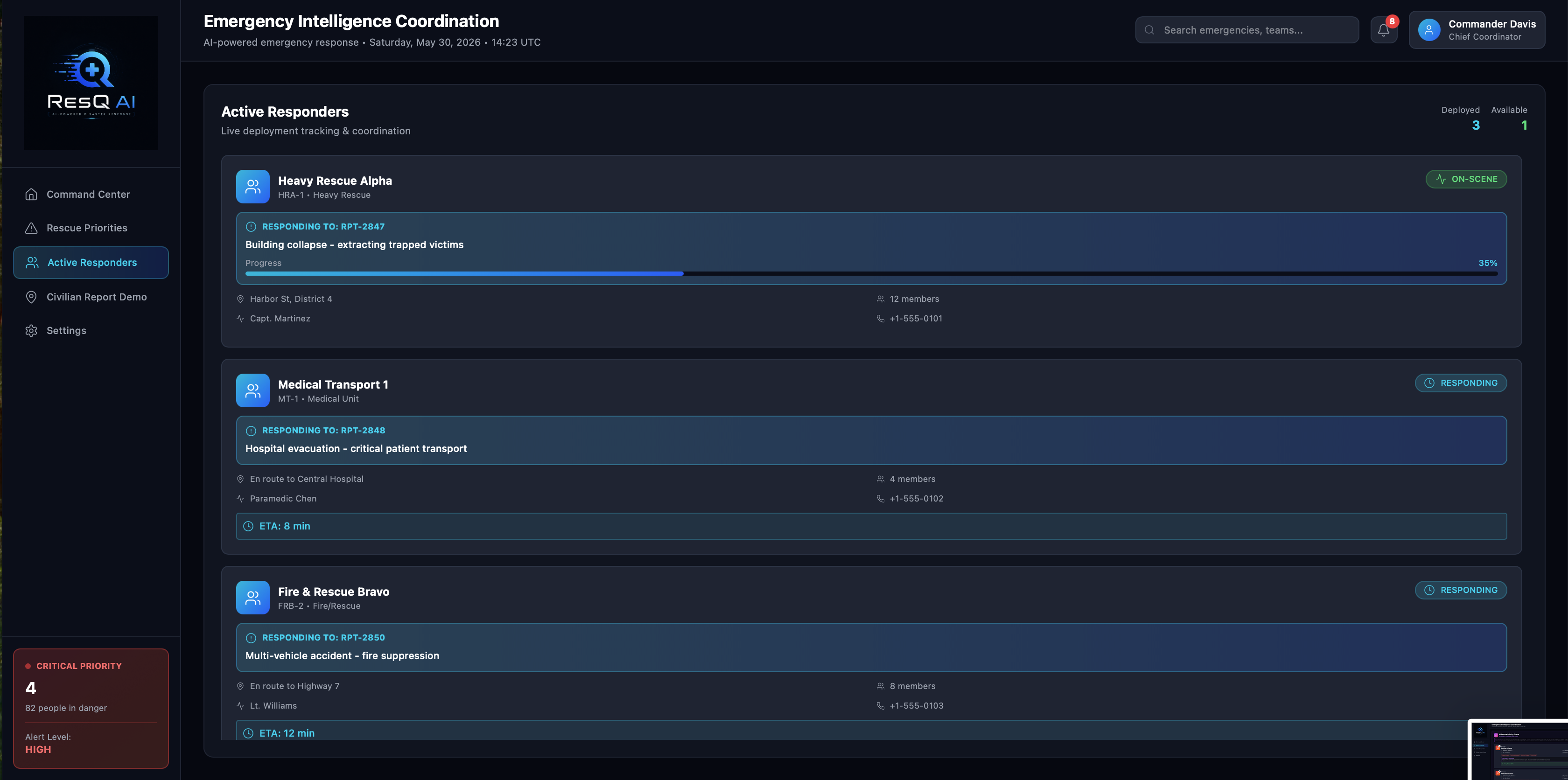Viewport: 1568px width, 780px height.
Task: Click the phone icon beside +1-555-0103
Action: pos(880,706)
